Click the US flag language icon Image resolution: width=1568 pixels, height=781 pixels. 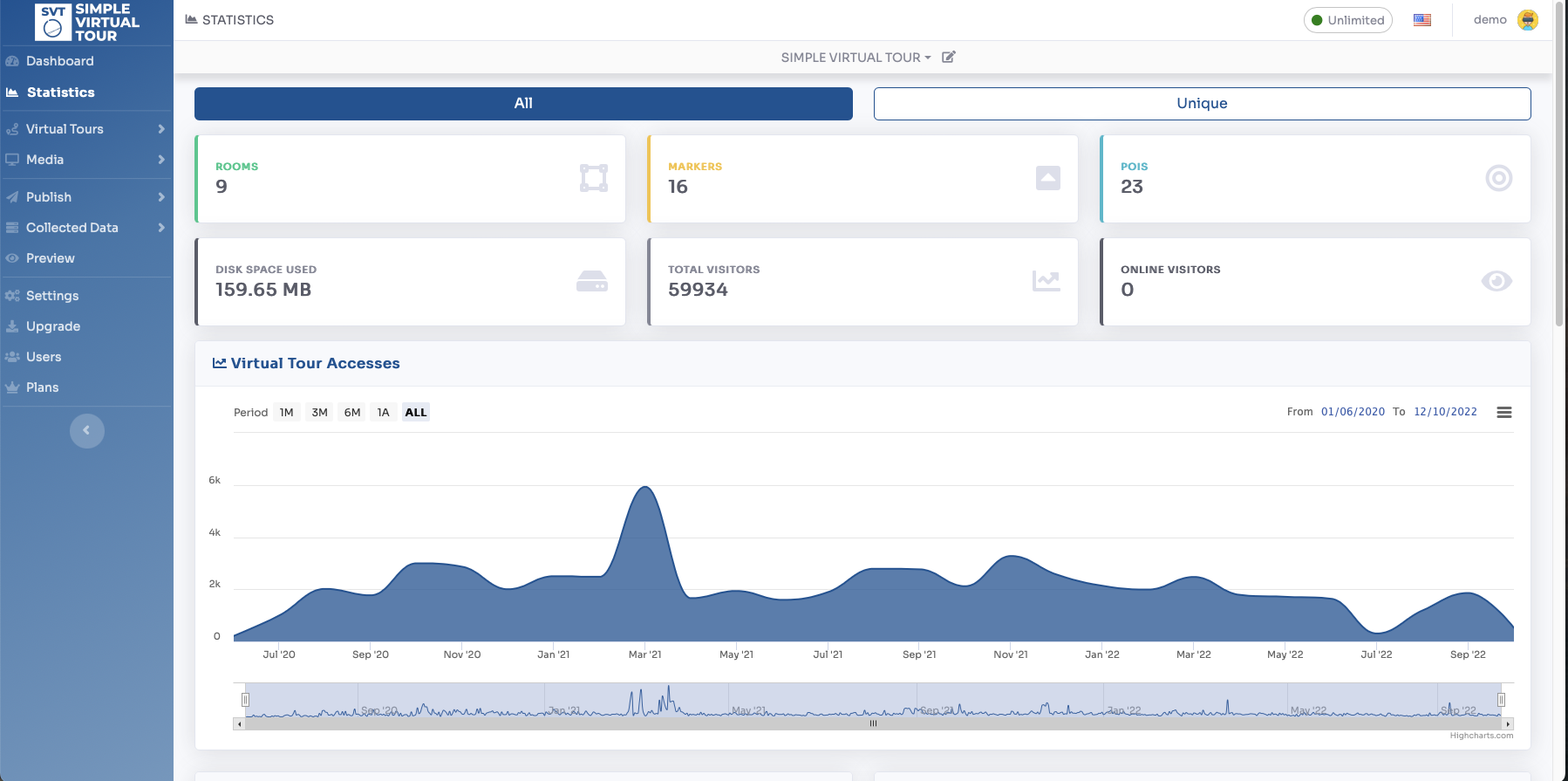click(x=1422, y=20)
